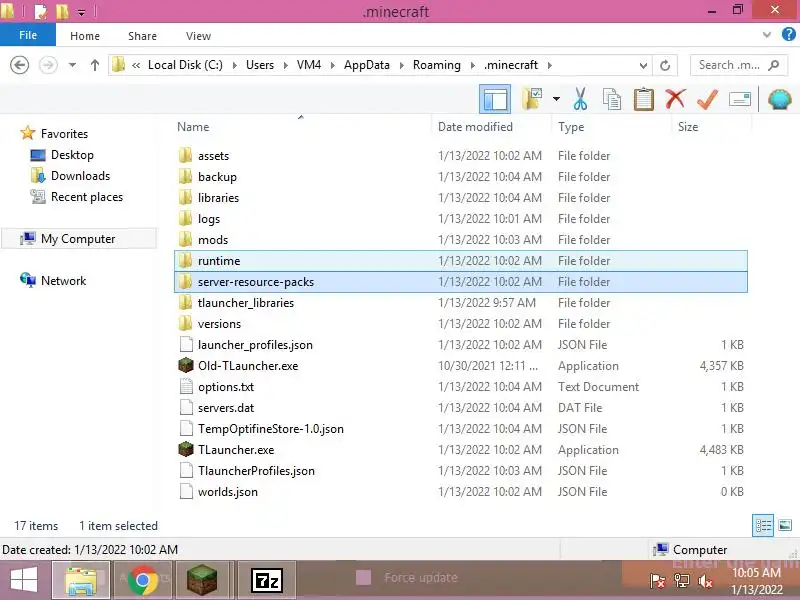Open the recent locations dropdown arrow
Screen dimensions: 800x600
click(x=72, y=65)
